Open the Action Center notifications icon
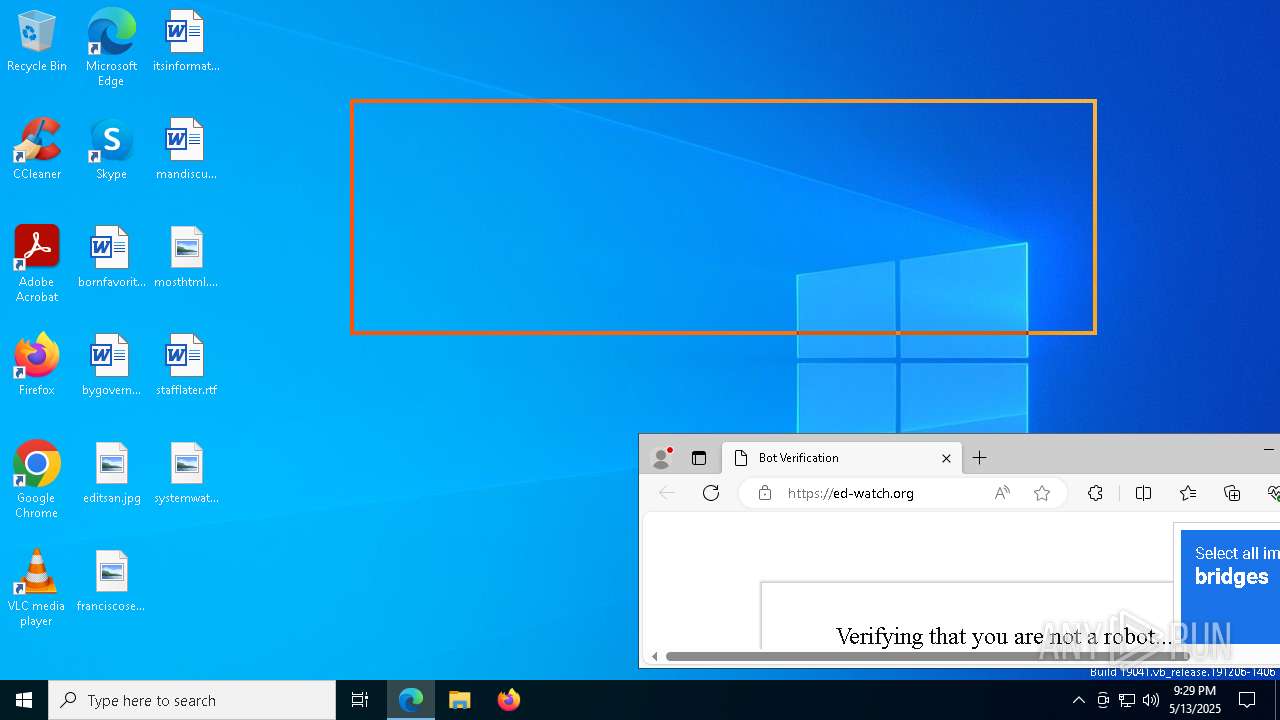Screen dimensions: 1280x720 (1247, 700)
